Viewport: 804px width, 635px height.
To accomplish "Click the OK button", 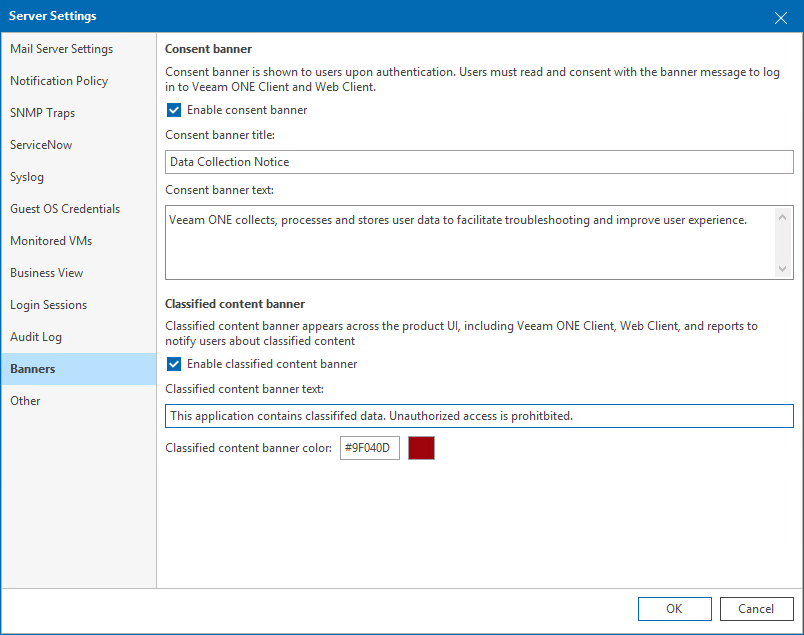I will click(x=674, y=608).
